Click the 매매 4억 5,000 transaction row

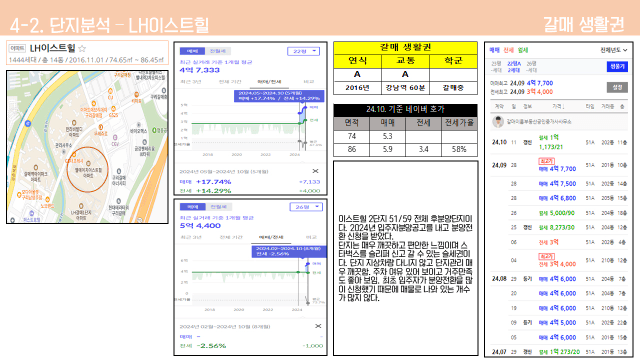(x=559, y=323)
